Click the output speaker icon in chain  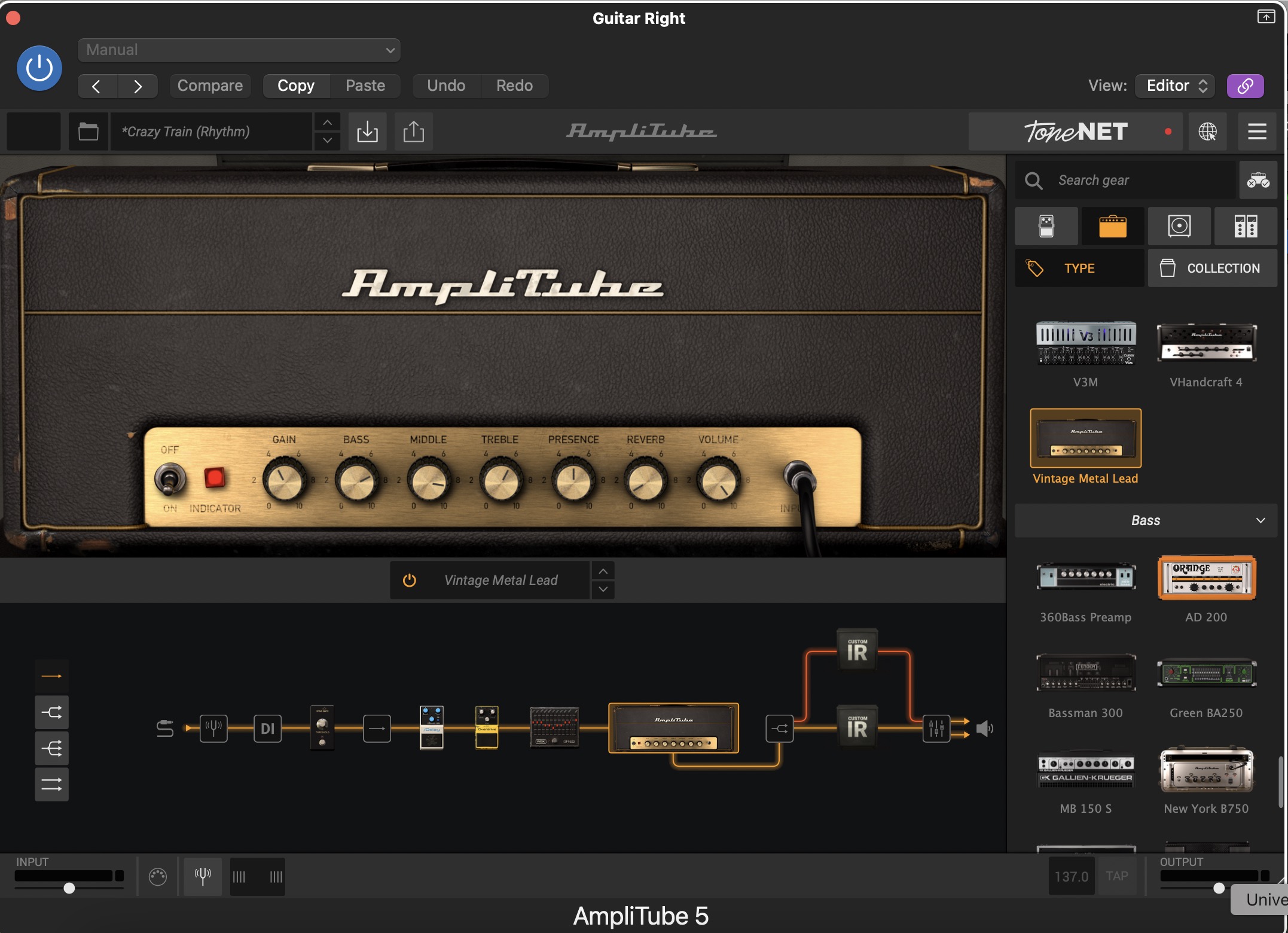tap(984, 728)
